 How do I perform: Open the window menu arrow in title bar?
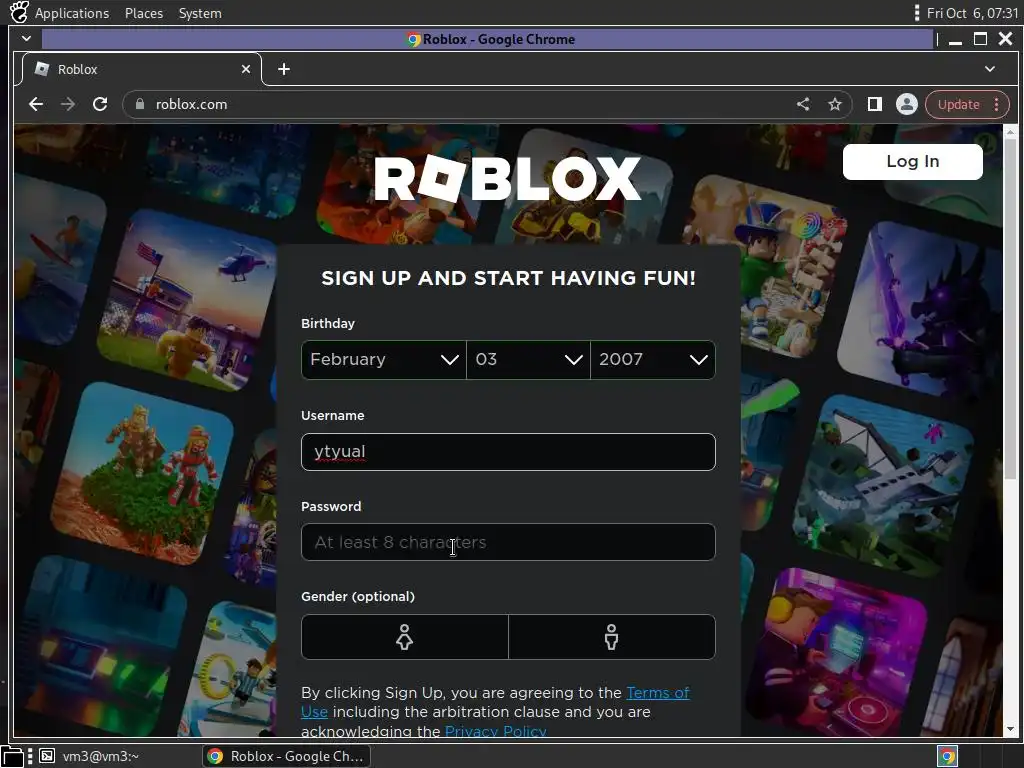[26, 39]
